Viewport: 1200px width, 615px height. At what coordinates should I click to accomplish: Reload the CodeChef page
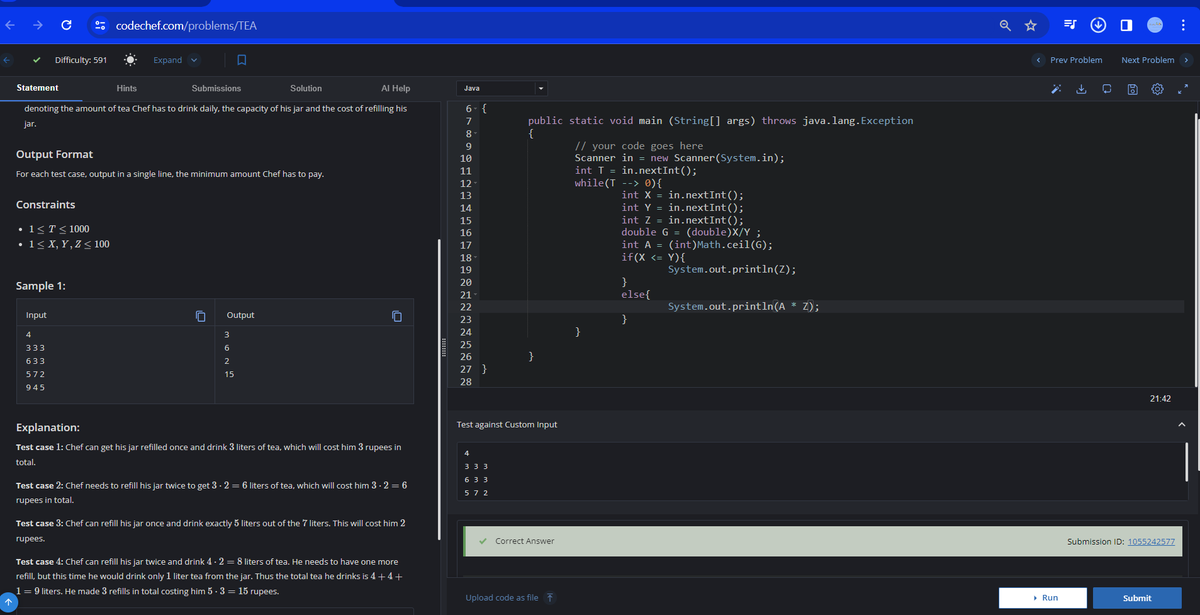(x=66, y=24)
